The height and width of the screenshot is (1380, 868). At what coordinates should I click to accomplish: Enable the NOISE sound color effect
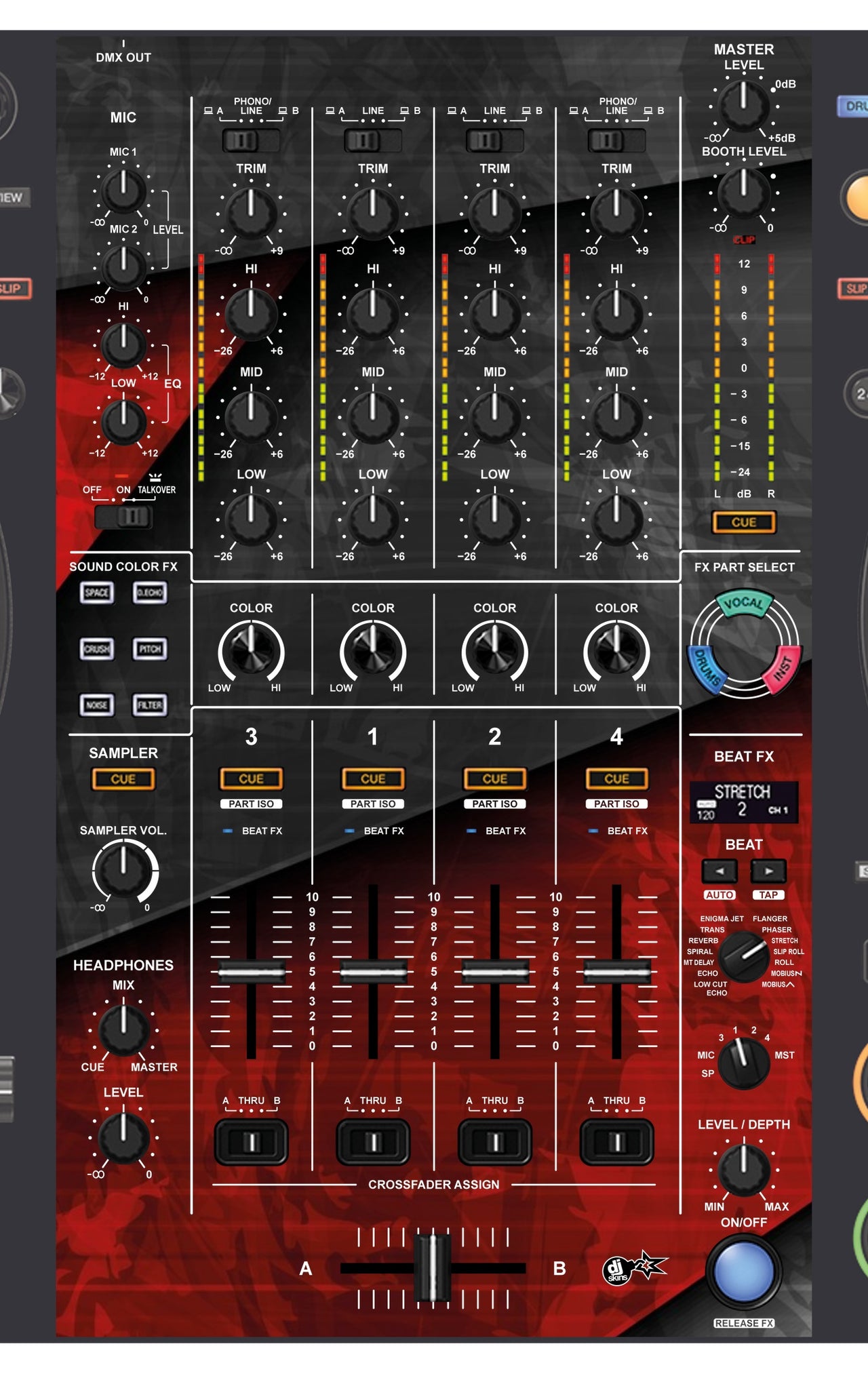(x=96, y=705)
